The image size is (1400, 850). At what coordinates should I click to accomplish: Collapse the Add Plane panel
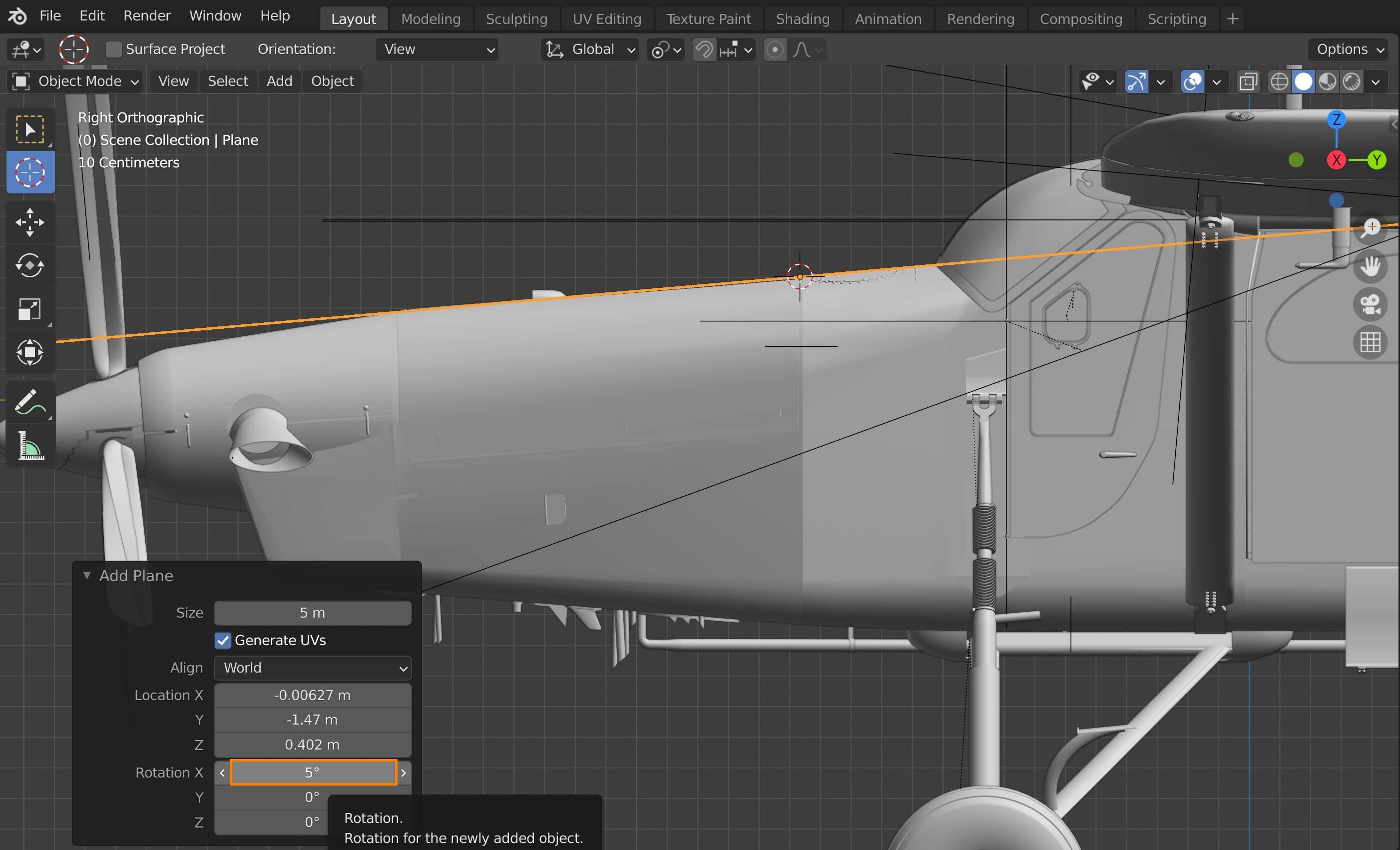pos(87,575)
